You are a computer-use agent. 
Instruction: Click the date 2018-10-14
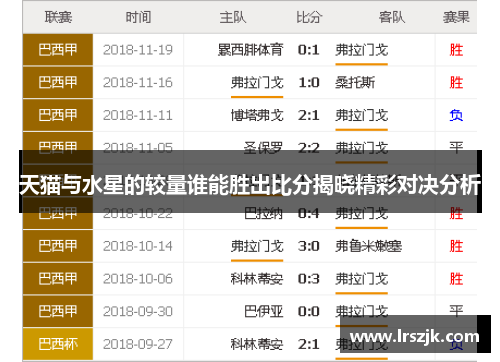pos(138,246)
